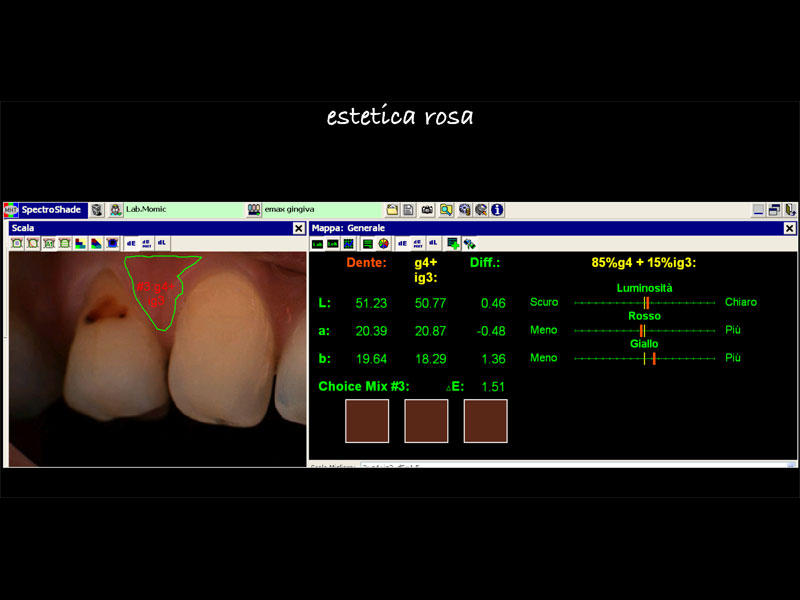
Task: Select the dE button in Scala toolbar
Action: (131, 243)
